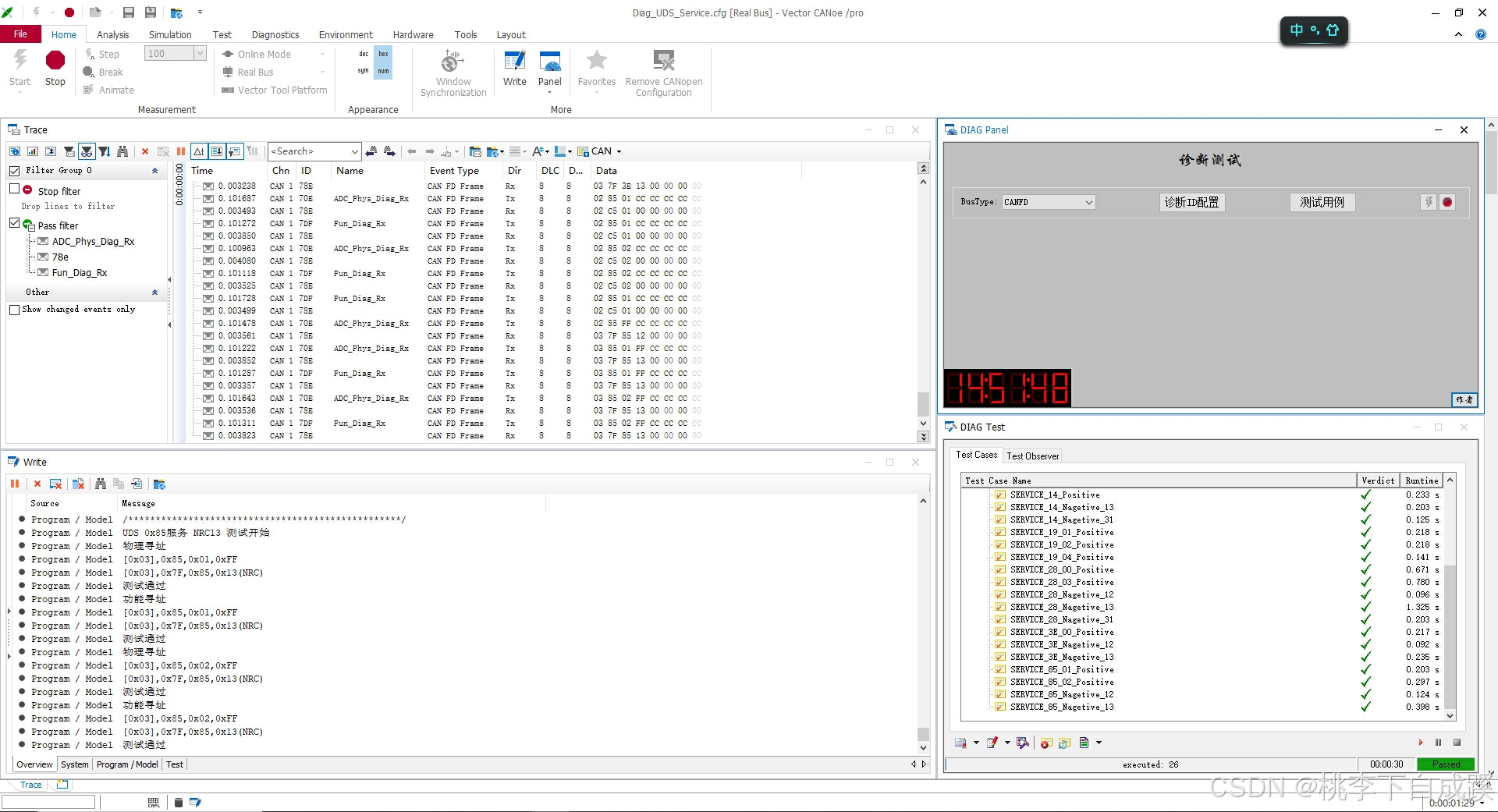Open the step value 100 dropdown

click(x=200, y=53)
